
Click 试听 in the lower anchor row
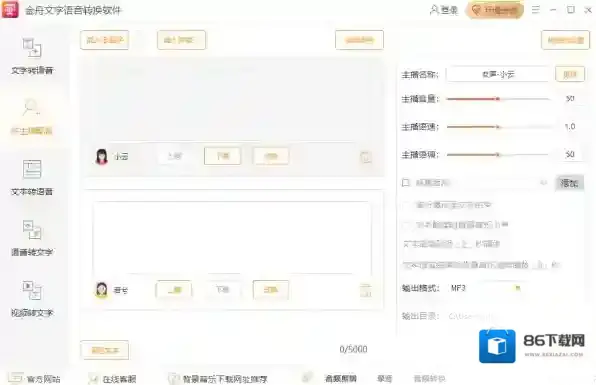(271, 290)
